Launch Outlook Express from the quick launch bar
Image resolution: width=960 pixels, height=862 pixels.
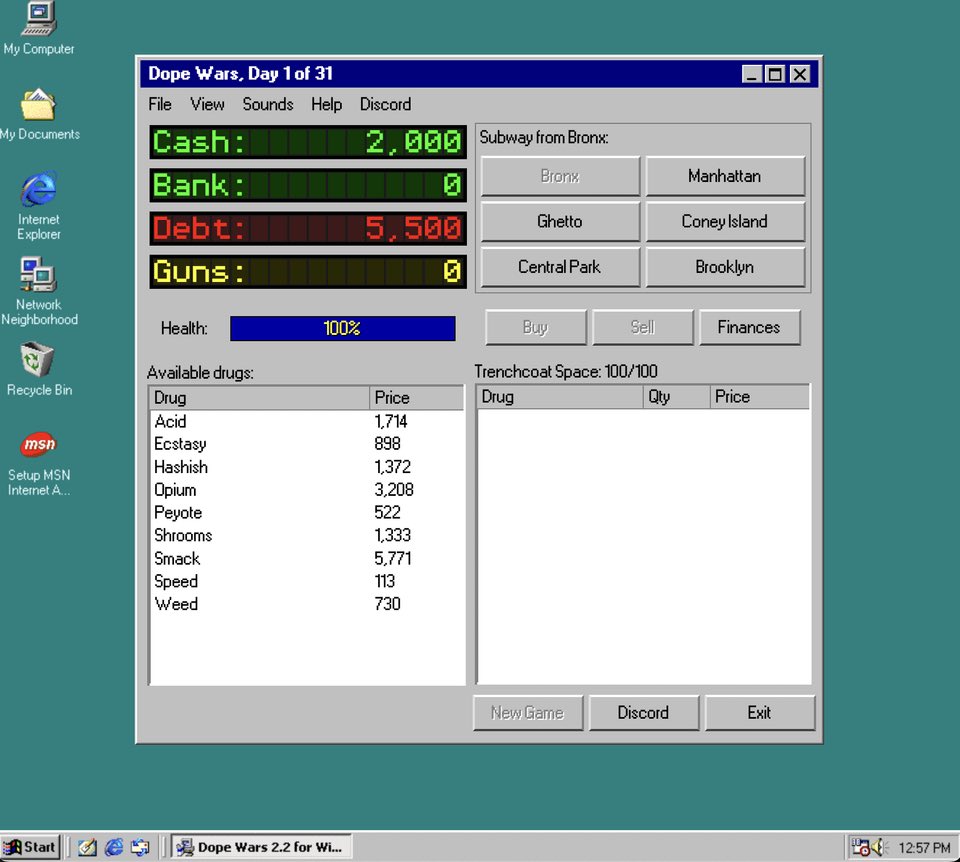(x=142, y=846)
